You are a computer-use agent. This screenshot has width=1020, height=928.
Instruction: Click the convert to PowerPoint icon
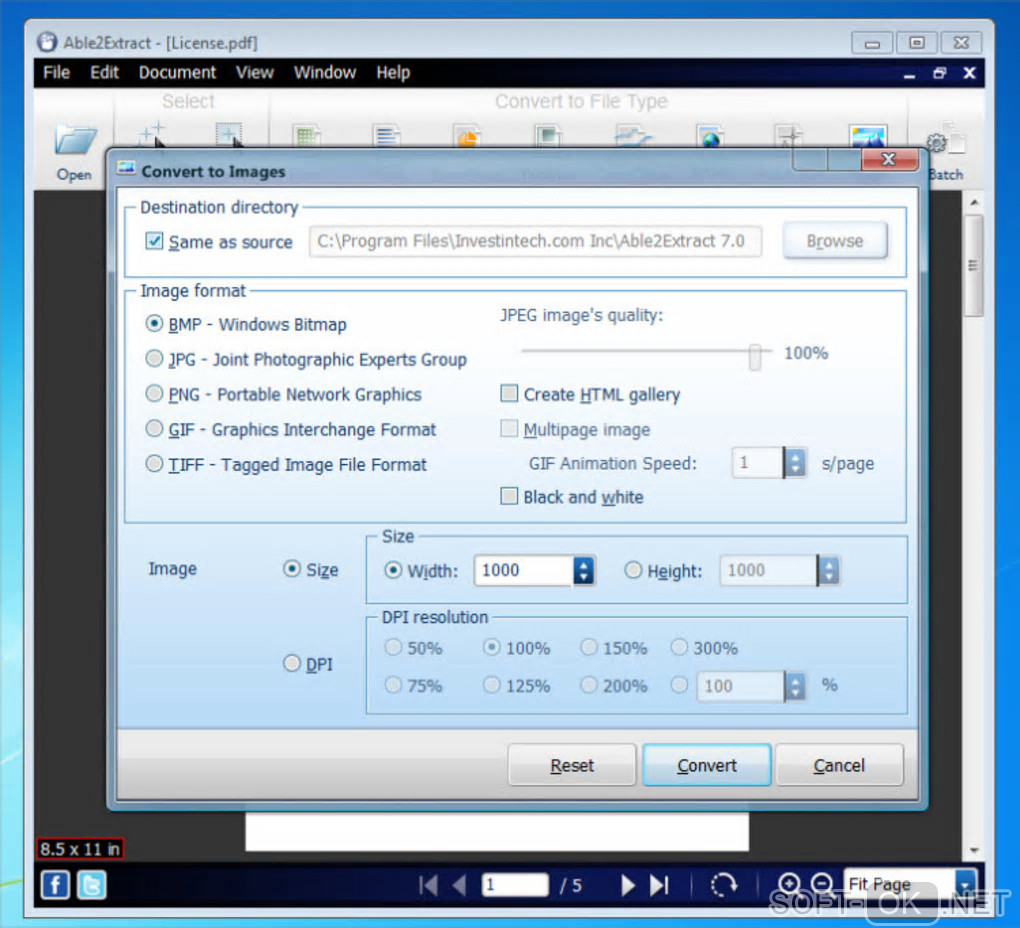[467, 135]
